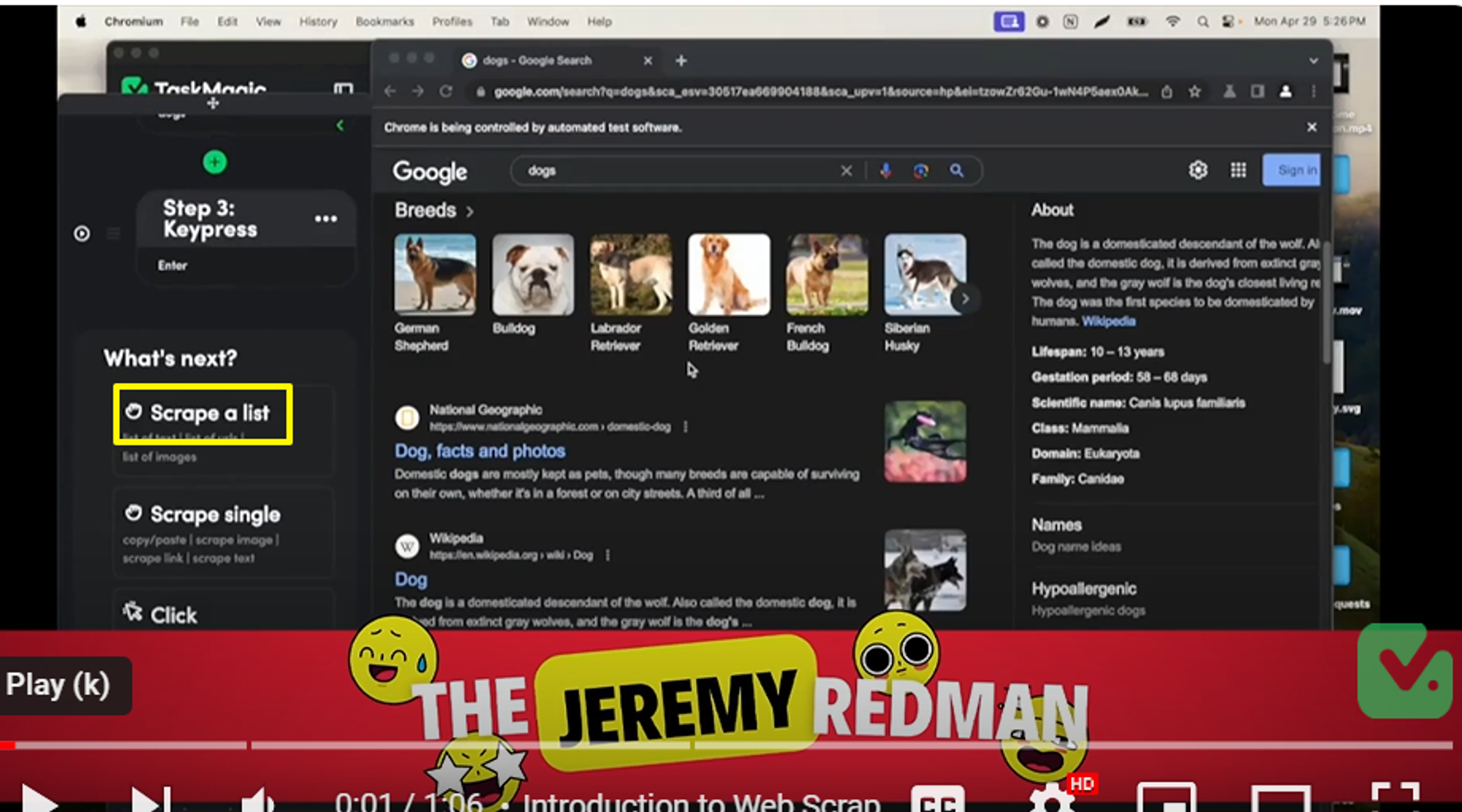Open the History menu
The image size is (1462, 812).
(x=318, y=22)
